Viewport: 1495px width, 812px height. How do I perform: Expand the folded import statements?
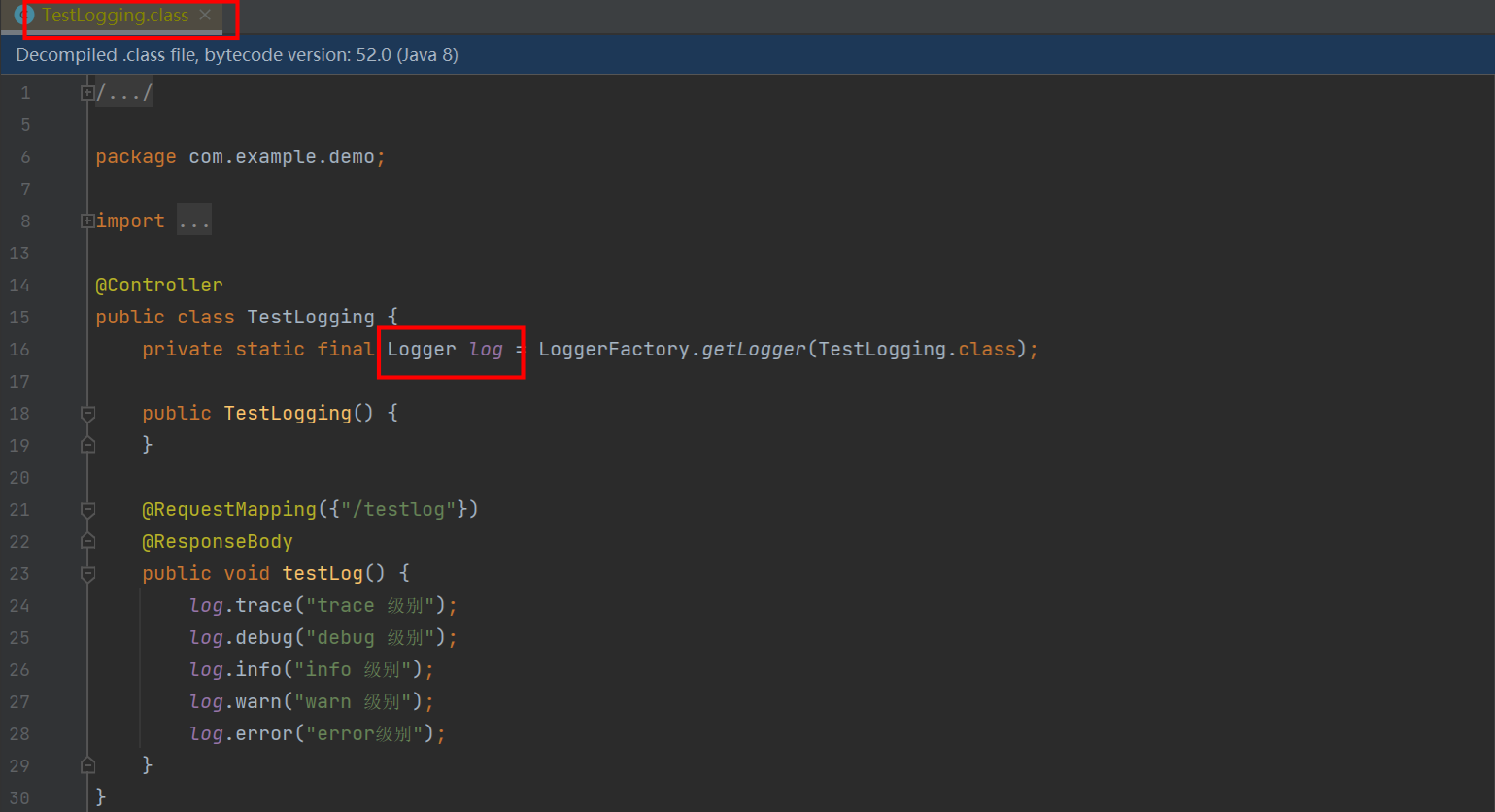tap(87, 221)
